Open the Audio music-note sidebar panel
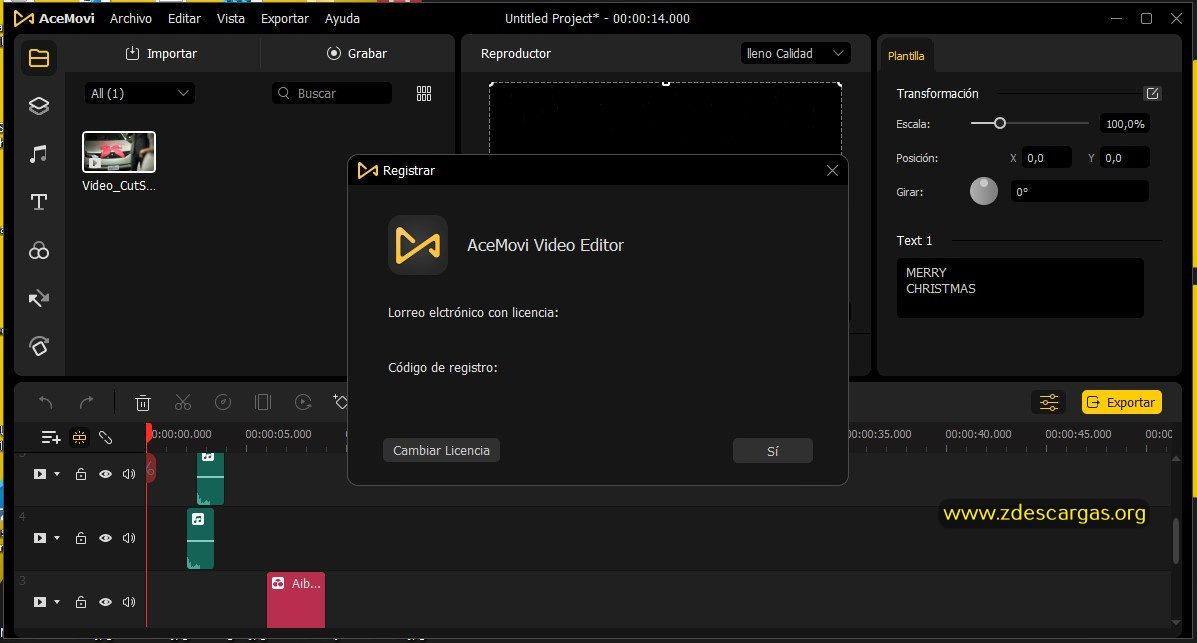Image resolution: width=1197 pixels, height=643 pixels. (x=39, y=154)
